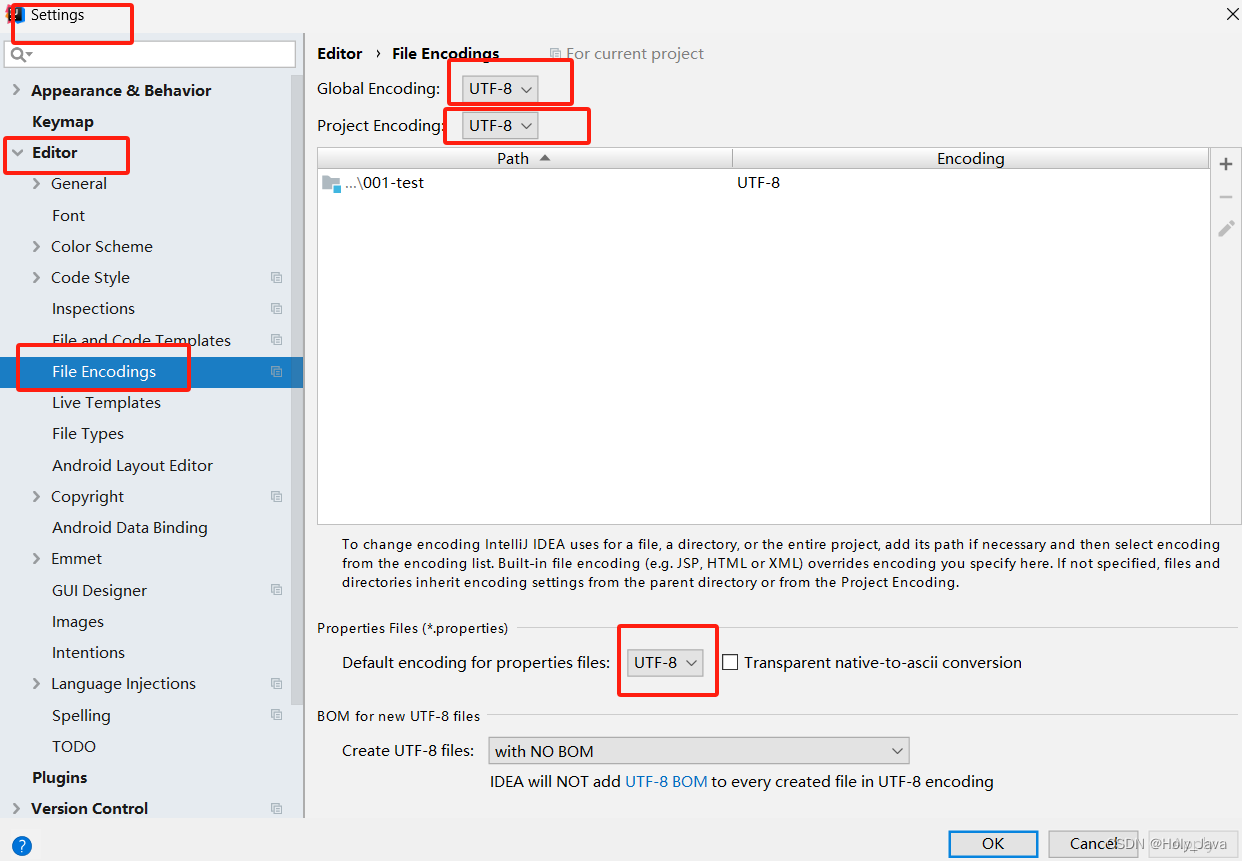Click the search magnifier icon in search box
Viewport: 1242px width, 861px height.
(21, 54)
